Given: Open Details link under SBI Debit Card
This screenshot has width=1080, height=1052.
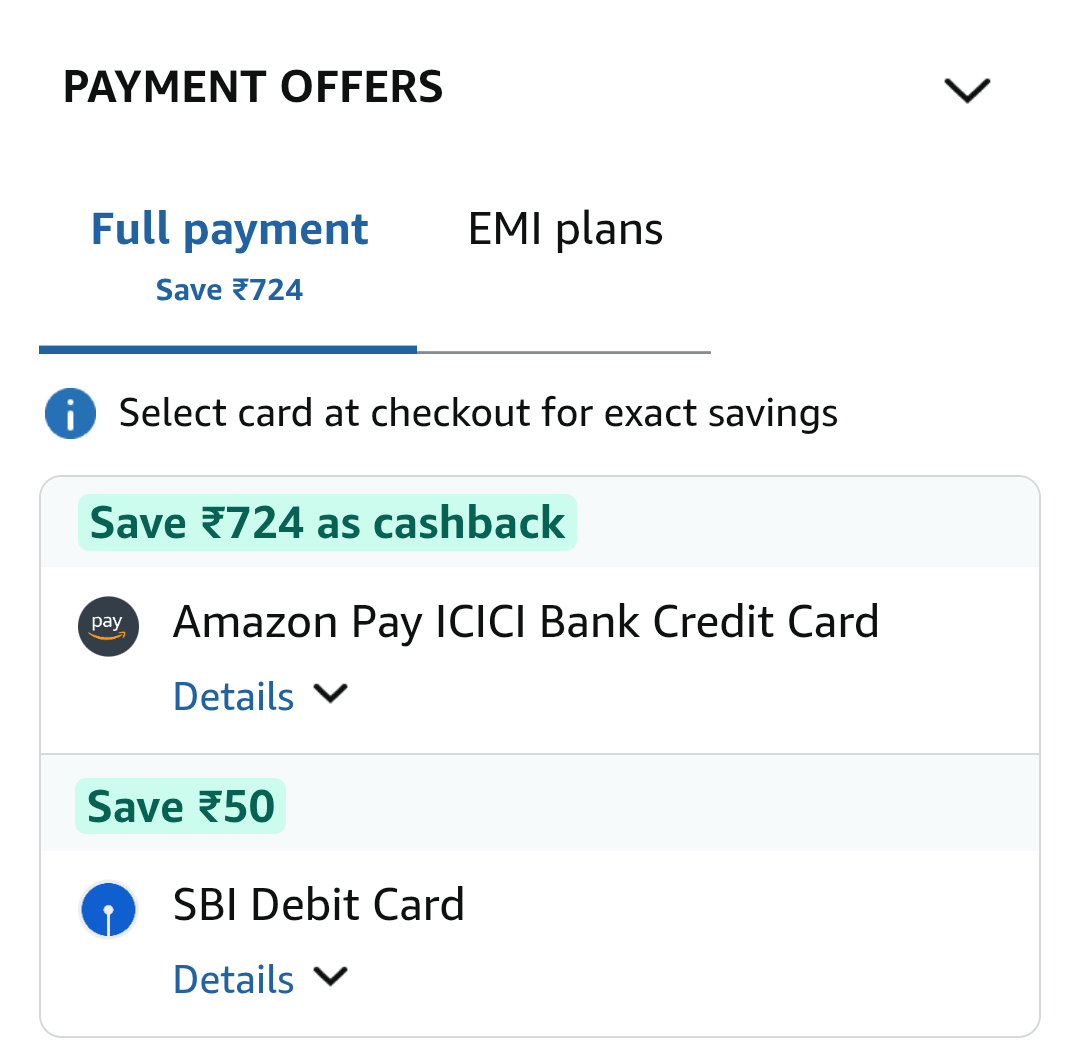Looking at the screenshot, I should tap(233, 979).
